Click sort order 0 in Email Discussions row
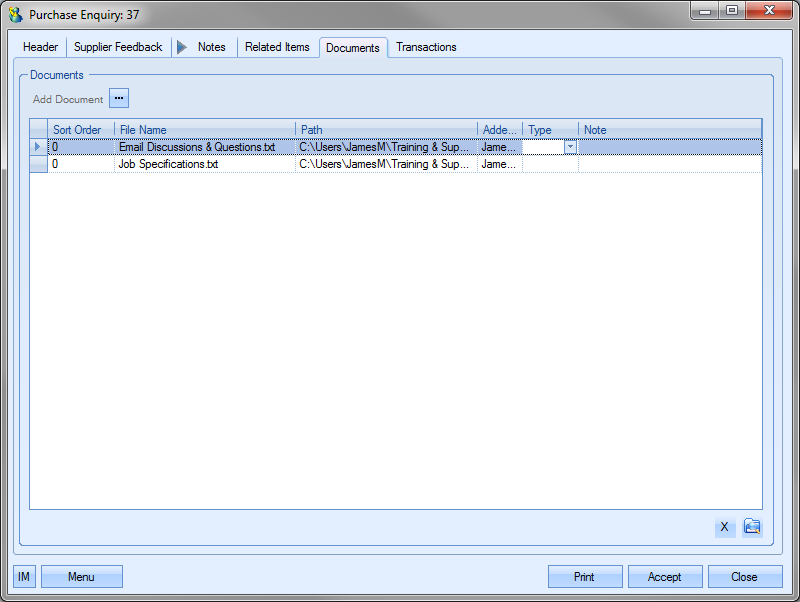The width and height of the screenshot is (800, 602). [x=81, y=147]
